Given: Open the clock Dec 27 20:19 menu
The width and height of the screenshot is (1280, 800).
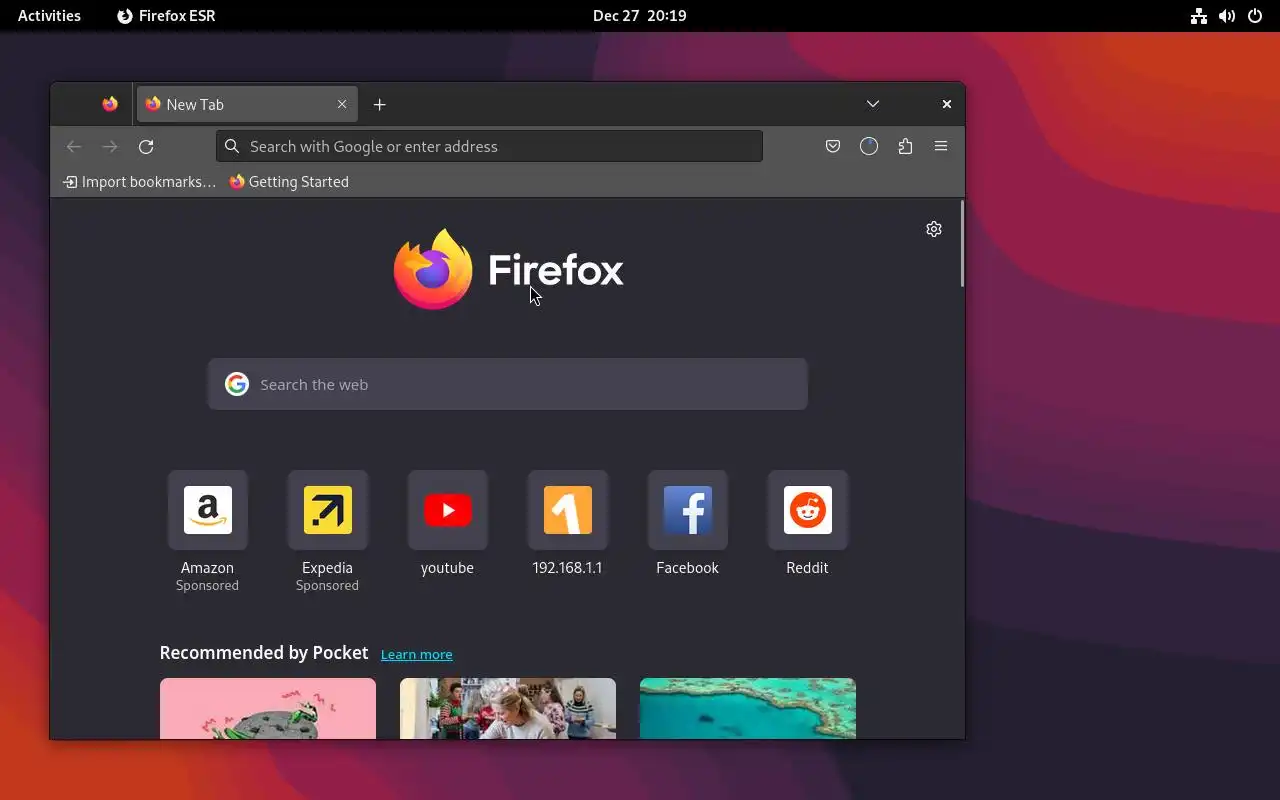Looking at the screenshot, I should pos(639,16).
